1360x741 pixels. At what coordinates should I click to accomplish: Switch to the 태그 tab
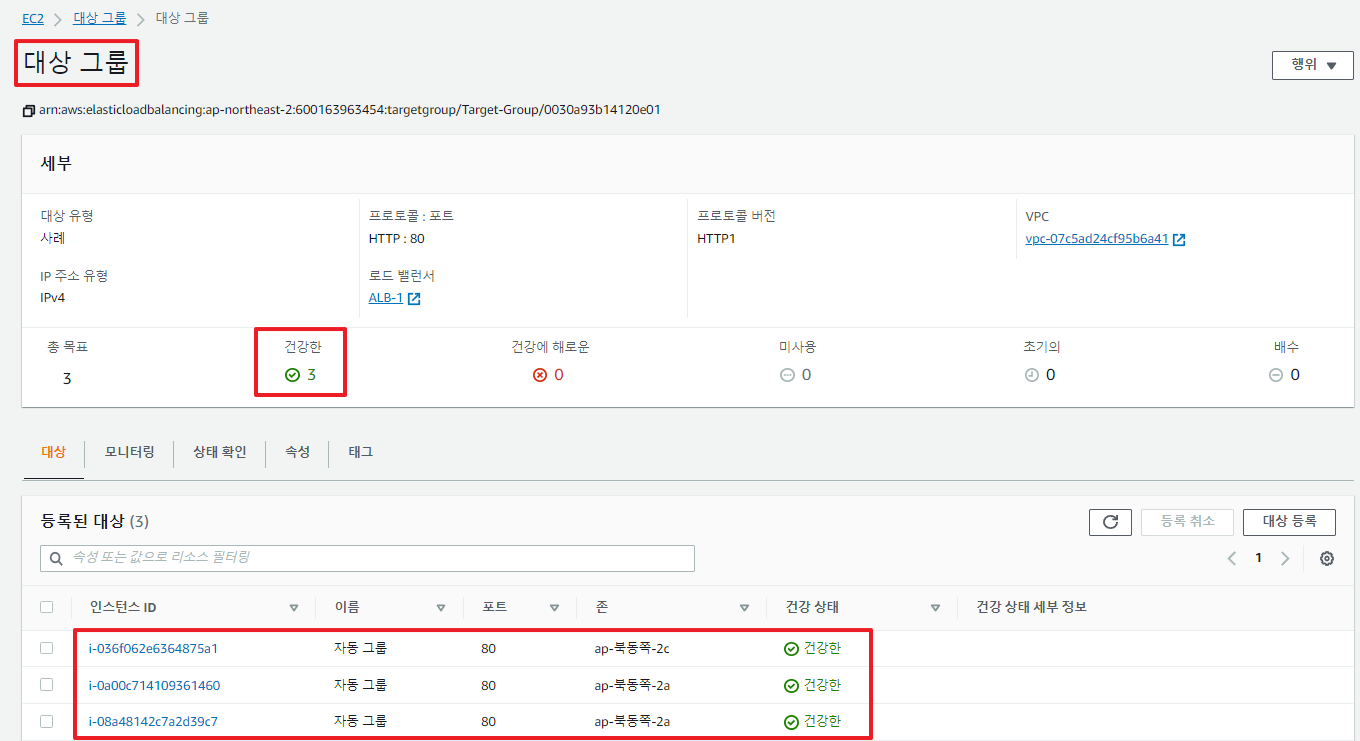click(x=360, y=452)
